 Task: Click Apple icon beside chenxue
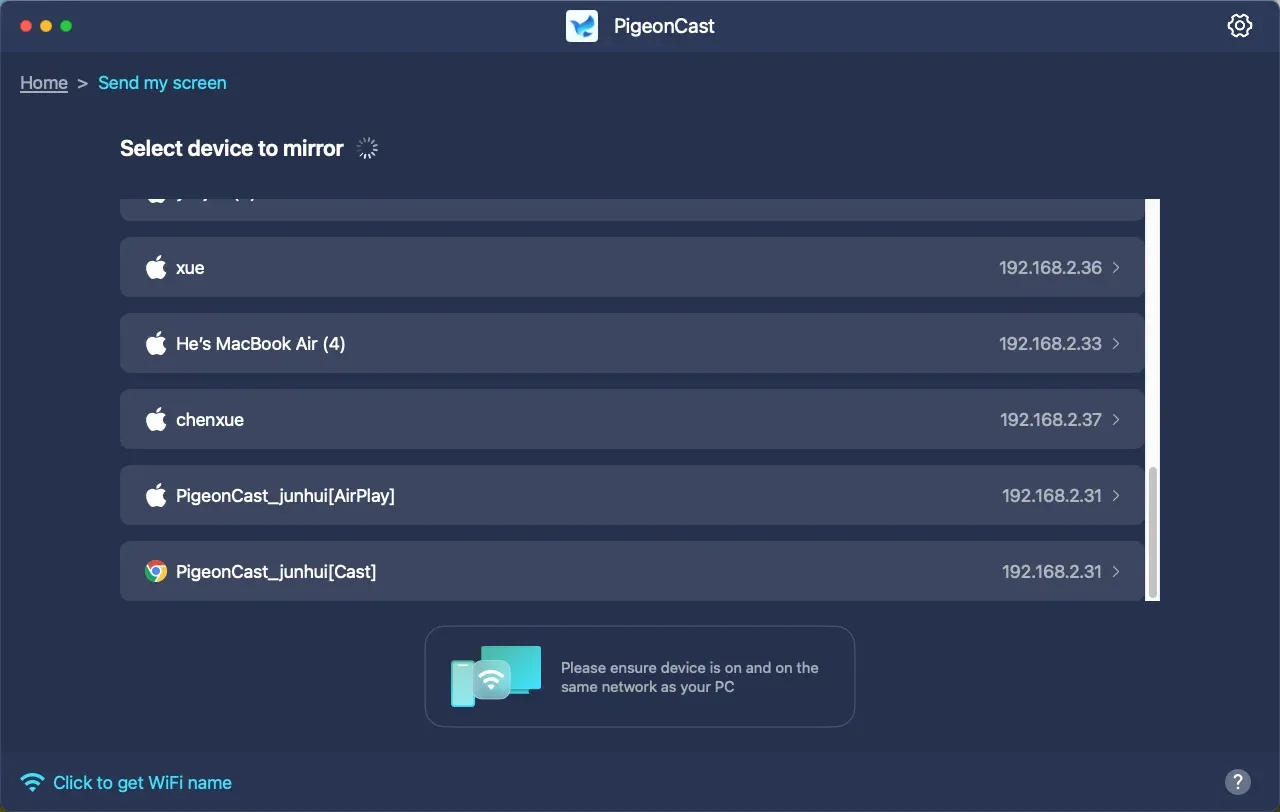click(x=156, y=419)
